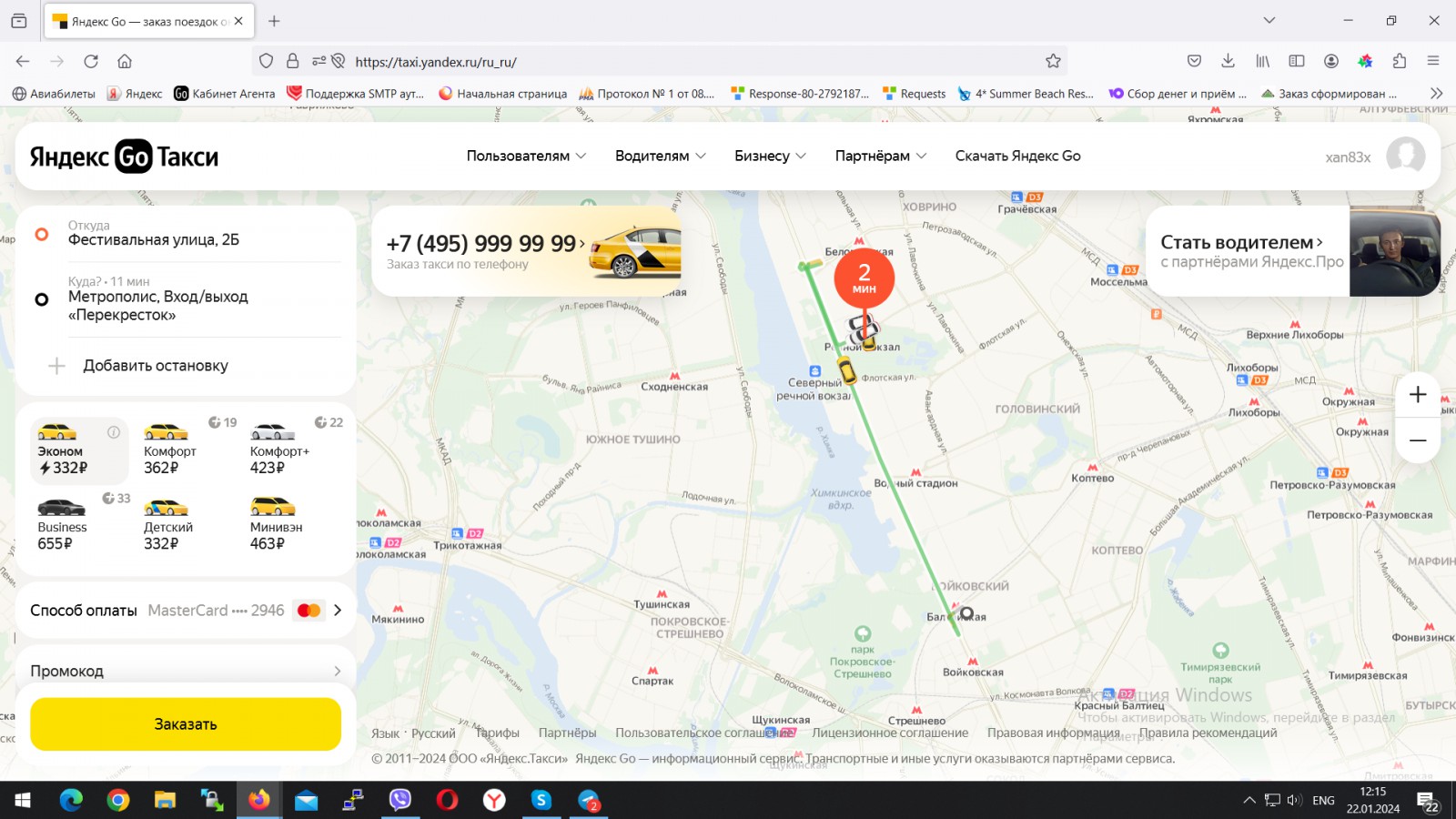
Task: Open payment method selection
Action: pyautogui.click(x=186, y=611)
